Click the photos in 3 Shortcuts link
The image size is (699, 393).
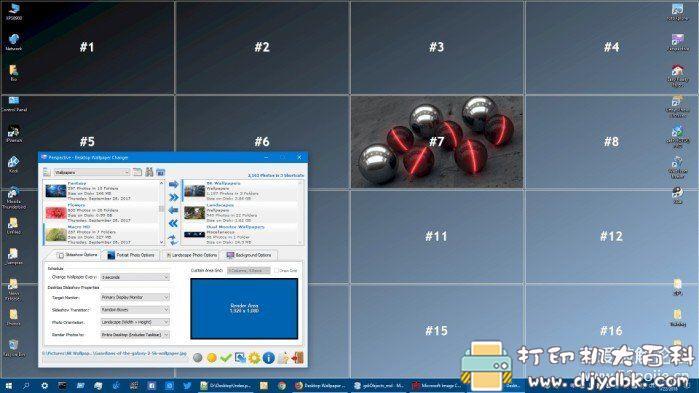pos(275,176)
